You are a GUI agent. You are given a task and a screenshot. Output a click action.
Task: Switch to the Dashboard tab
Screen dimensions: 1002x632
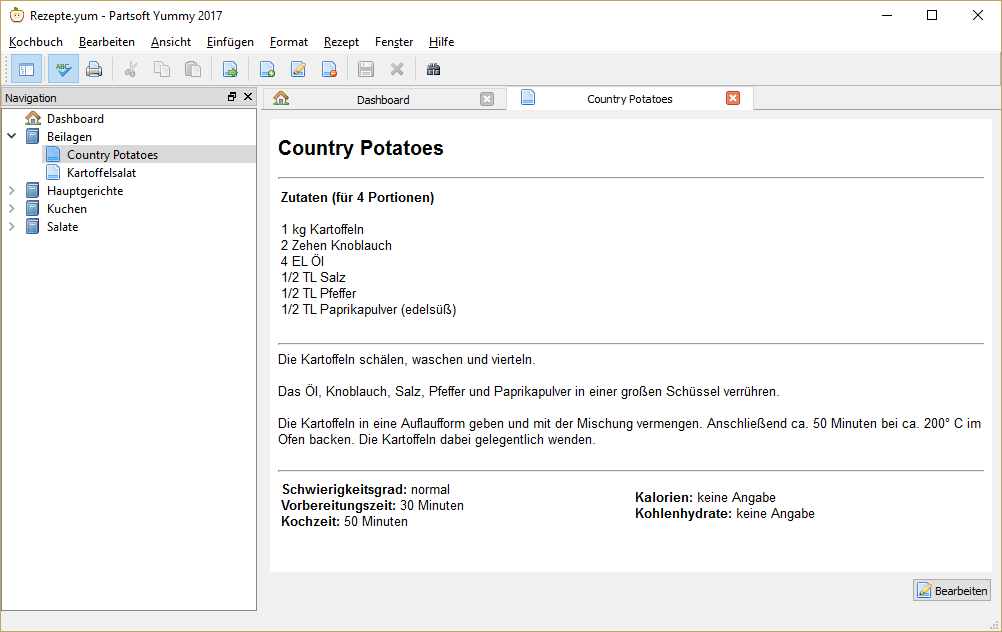[x=382, y=99]
